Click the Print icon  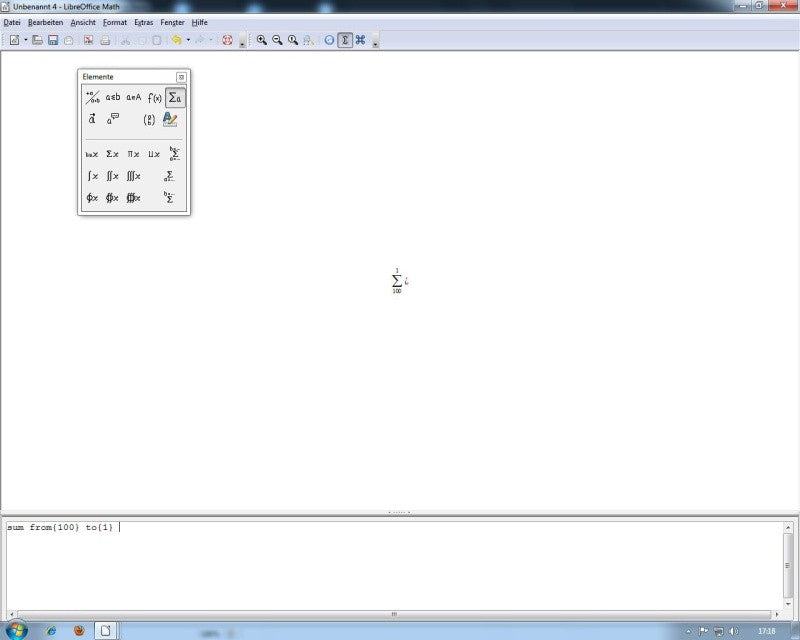105,40
